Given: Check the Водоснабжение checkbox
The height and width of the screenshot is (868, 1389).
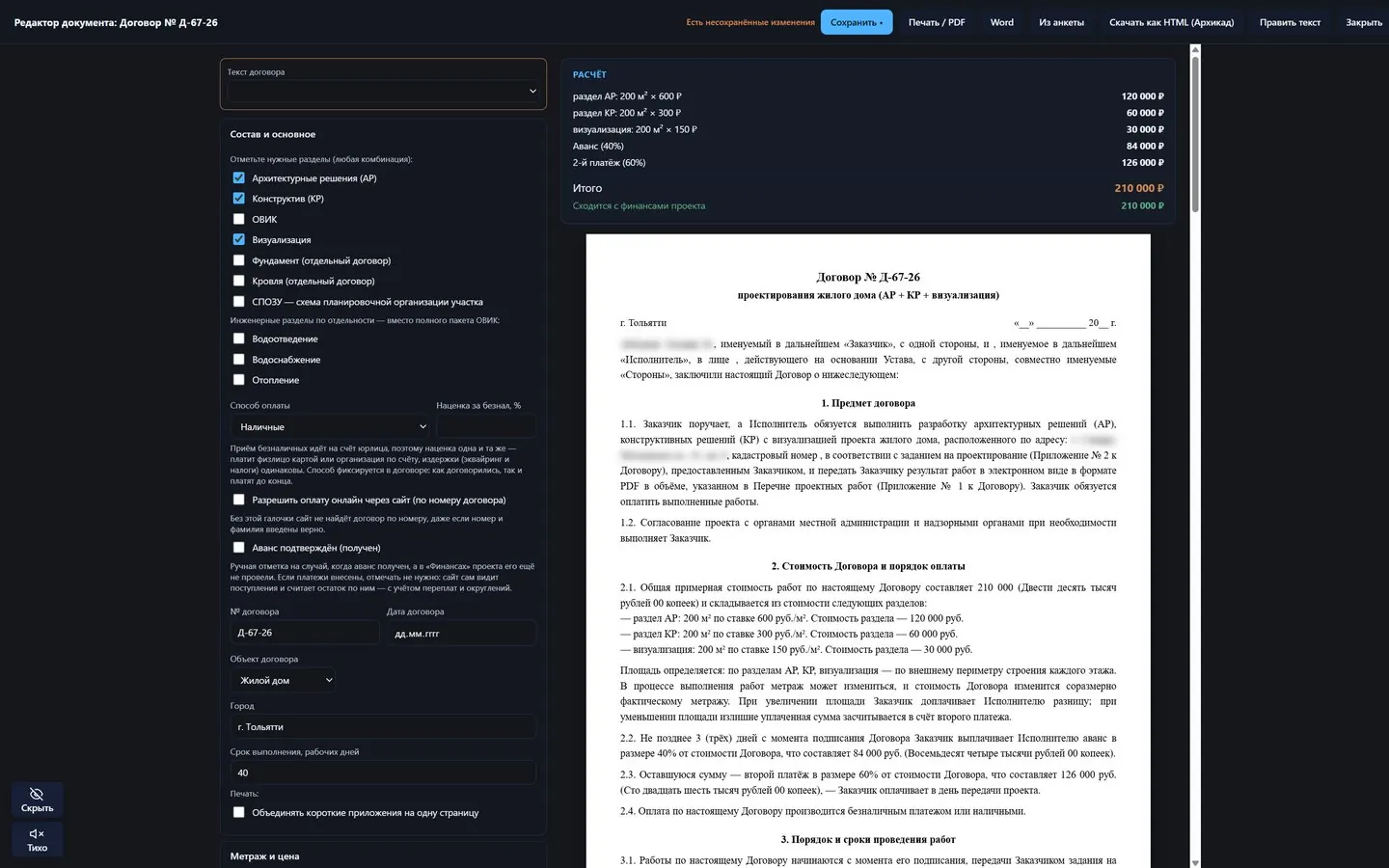Looking at the screenshot, I should 238,360.
